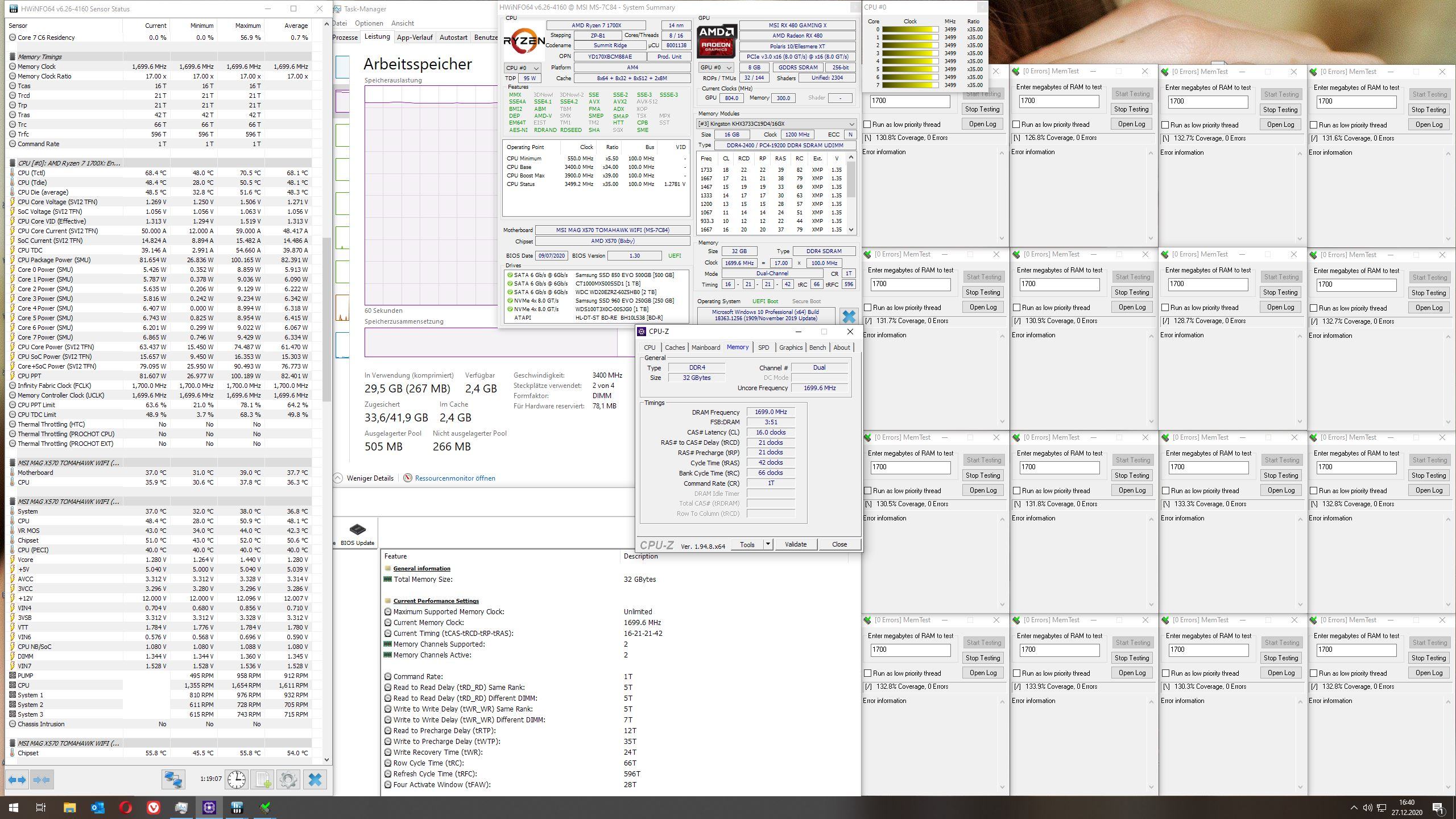Image resolution: width=1456 pixels, height=819 pixels.
Task: Switch to CPU-Z Mainboard tab
Action: coord(705,348)
